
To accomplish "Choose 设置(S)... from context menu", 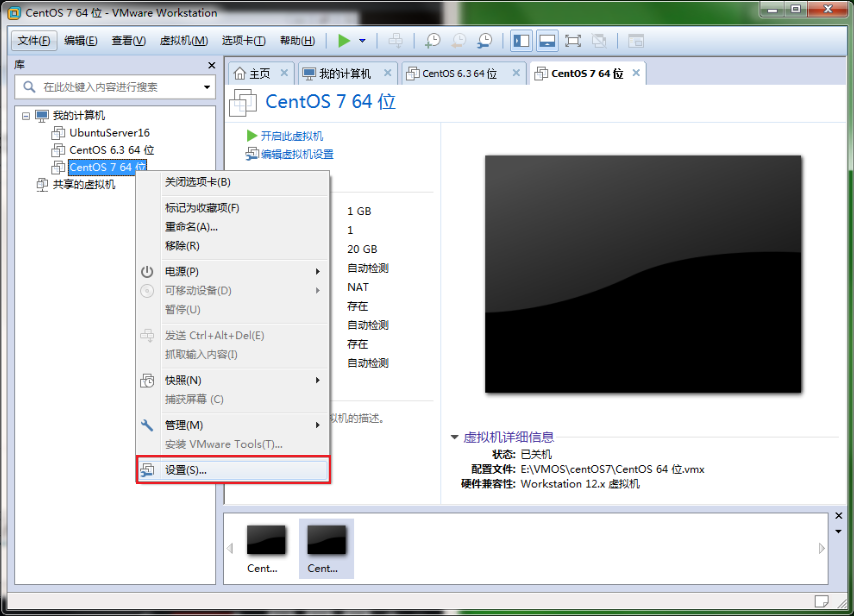I will [233, 470].
